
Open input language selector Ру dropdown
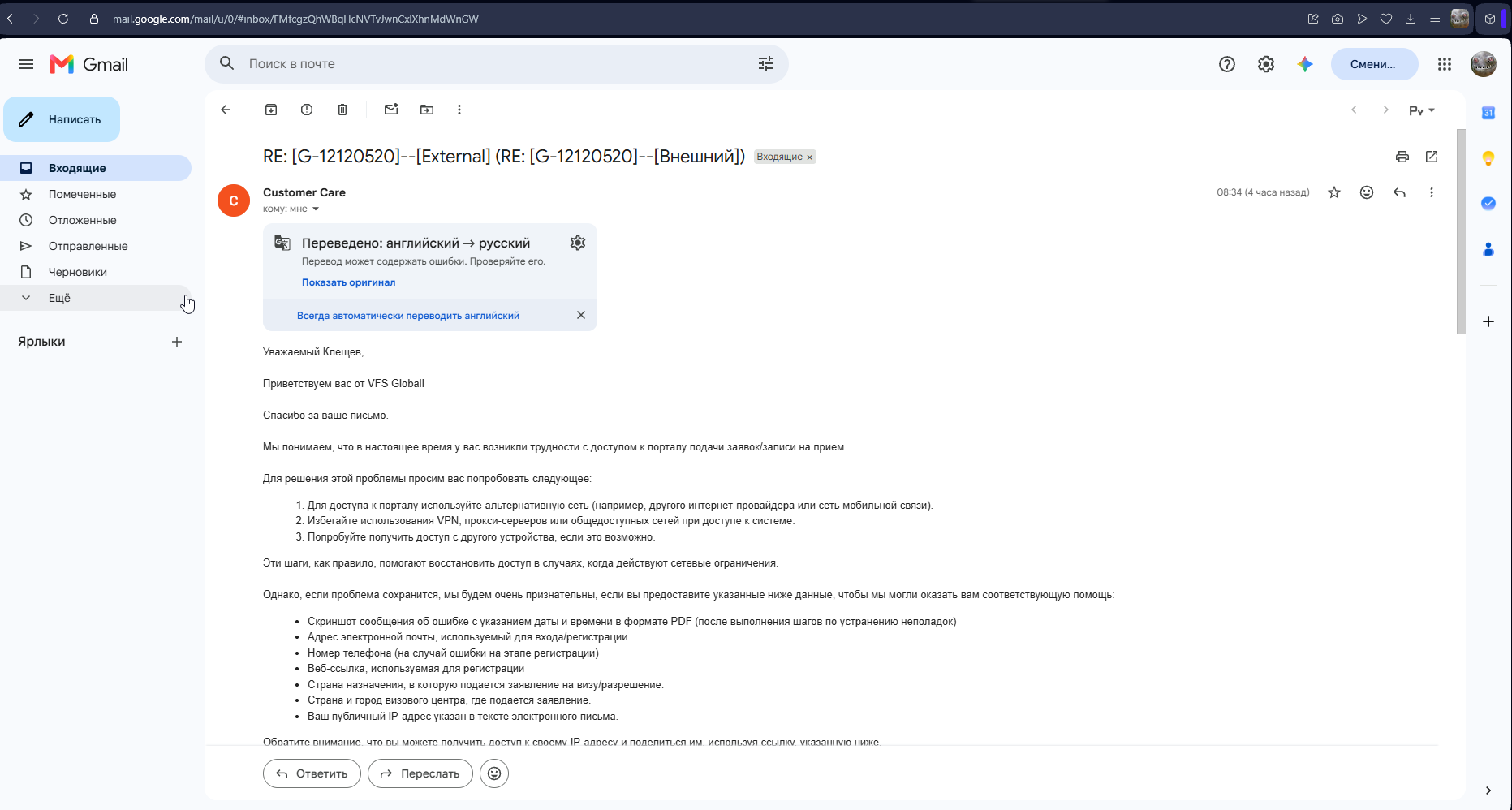(x=1422, y=110)
